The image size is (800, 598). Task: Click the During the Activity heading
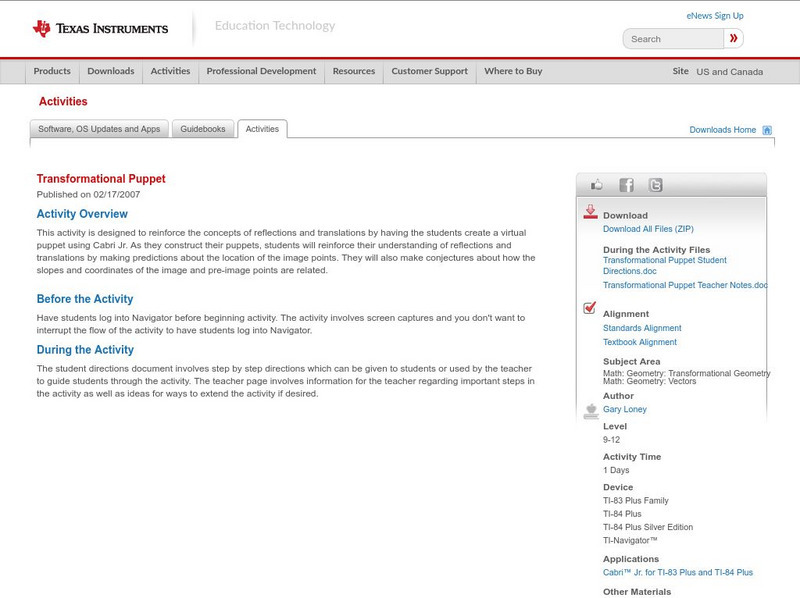85,350
